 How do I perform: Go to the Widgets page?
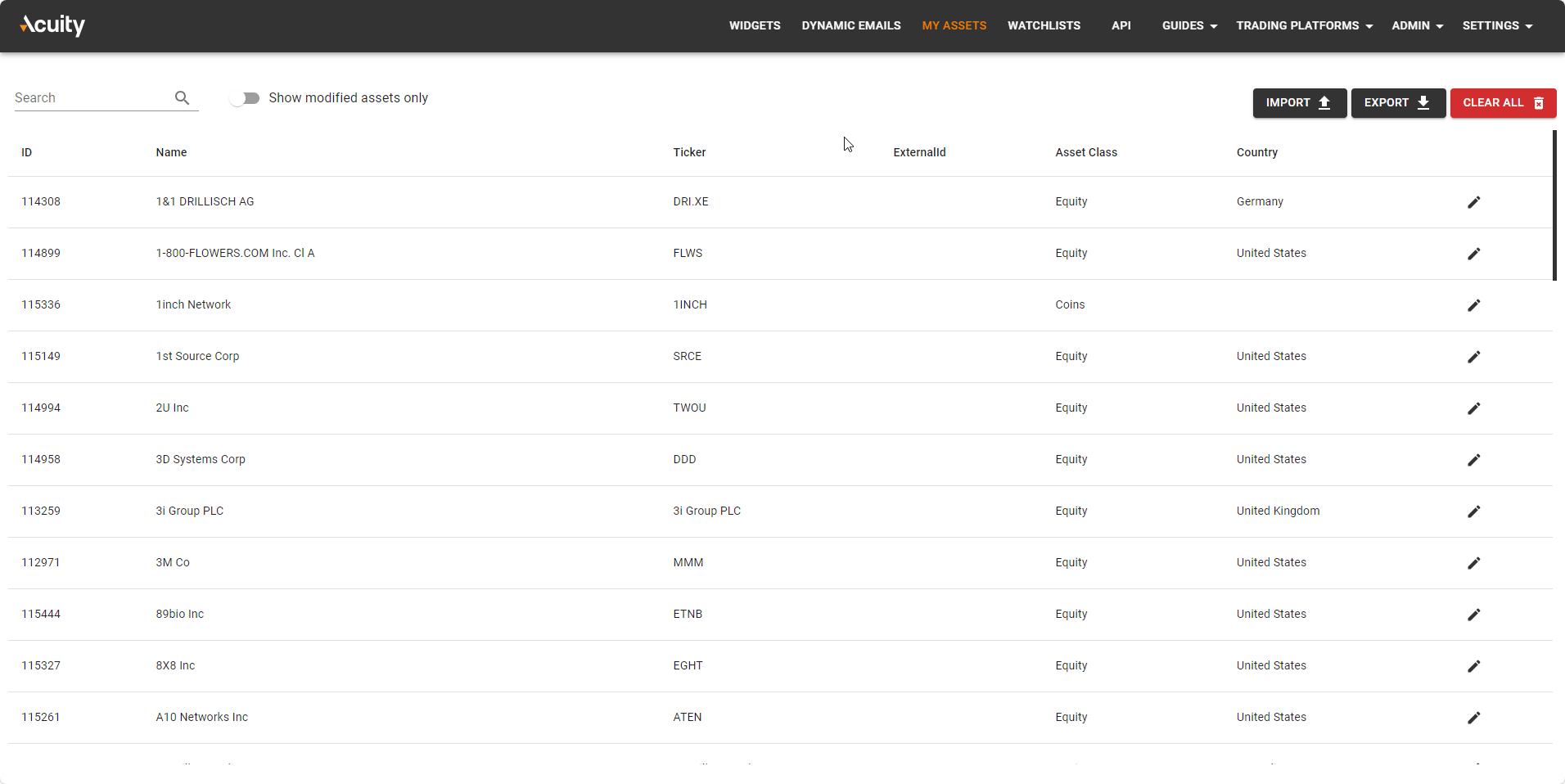755,25
